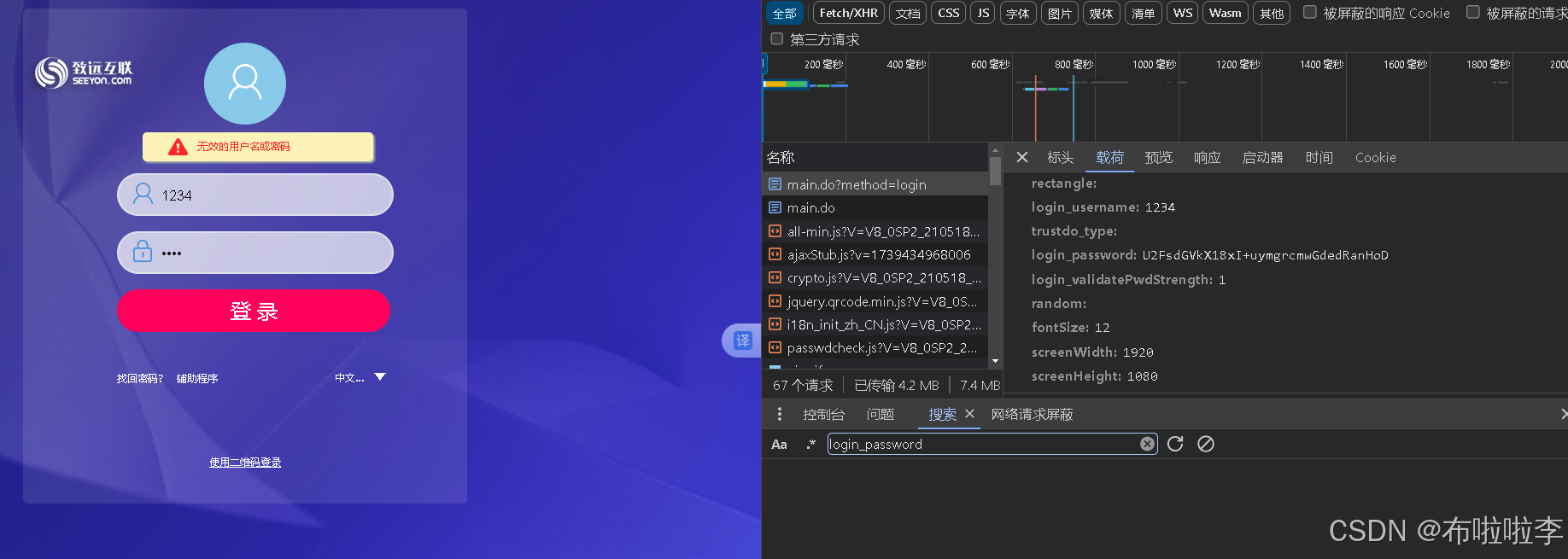Open the 载荷 (Payload) tab

1109,157
